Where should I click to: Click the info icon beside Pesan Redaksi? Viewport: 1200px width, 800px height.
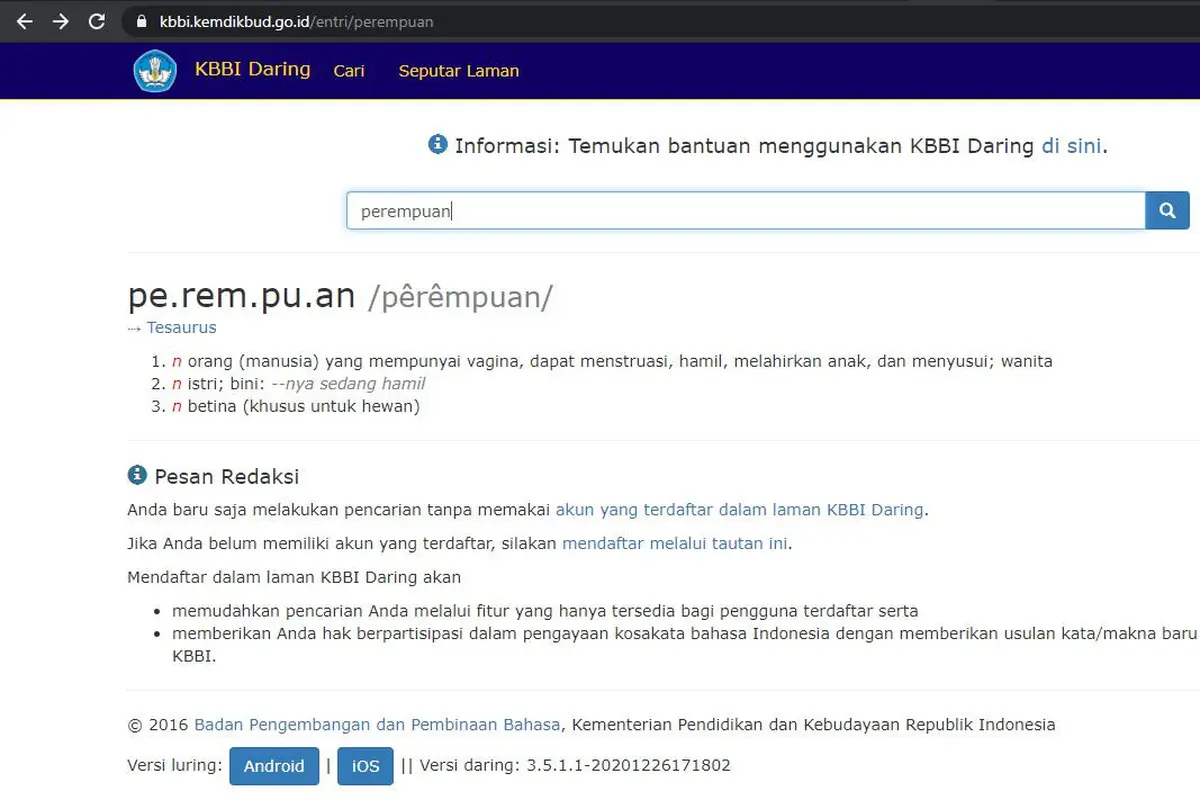pos(137,475)
